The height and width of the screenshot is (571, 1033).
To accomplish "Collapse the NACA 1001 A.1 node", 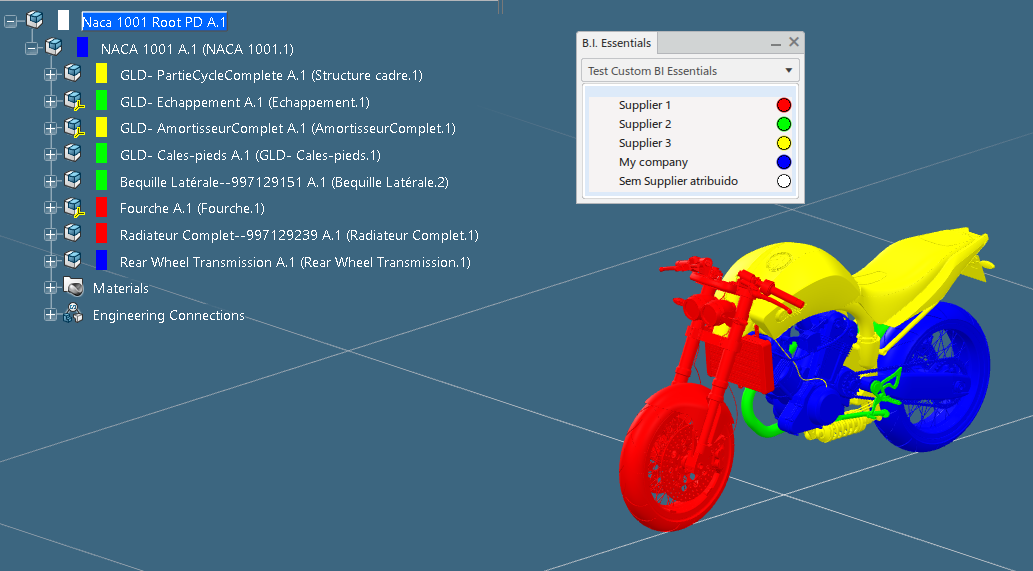I will coord(32,47).
